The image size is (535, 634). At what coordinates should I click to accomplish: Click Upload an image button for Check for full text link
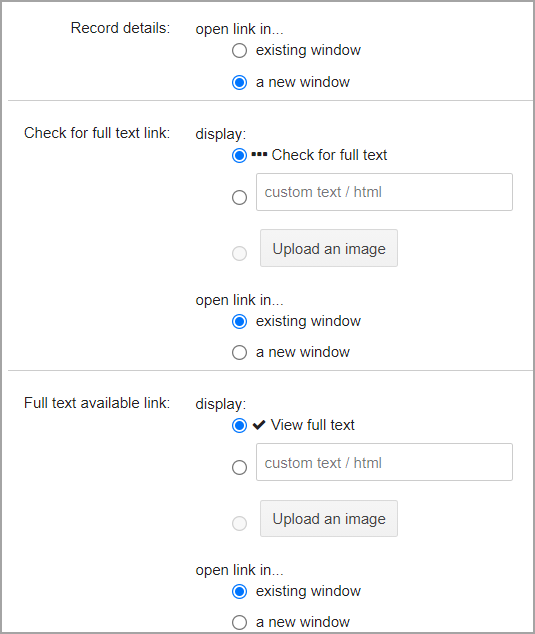pos(329,248)
